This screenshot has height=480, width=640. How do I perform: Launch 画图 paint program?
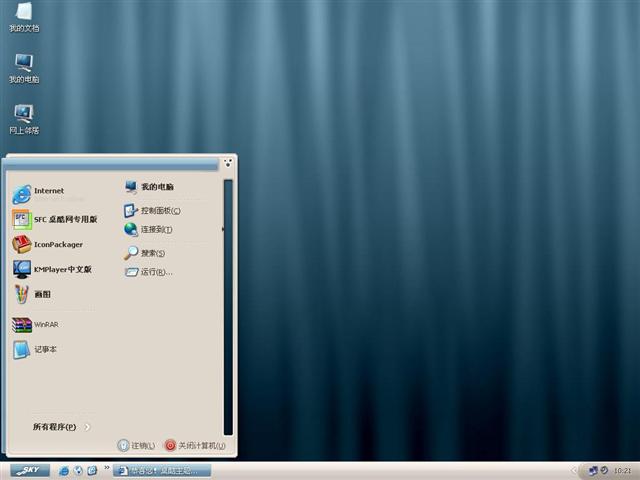point(31,294)
